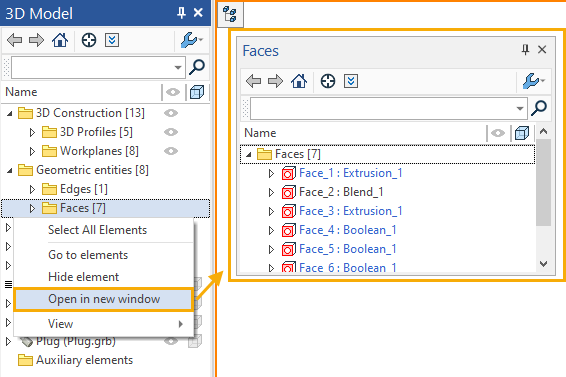Click target crosshair icon in 3D Model toolbar
The image size is (566, 377).
click(89, 40)
